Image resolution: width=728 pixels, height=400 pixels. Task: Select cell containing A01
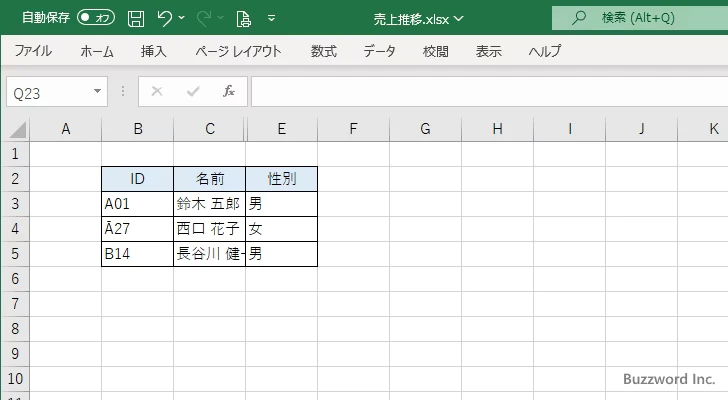[137, 204]
